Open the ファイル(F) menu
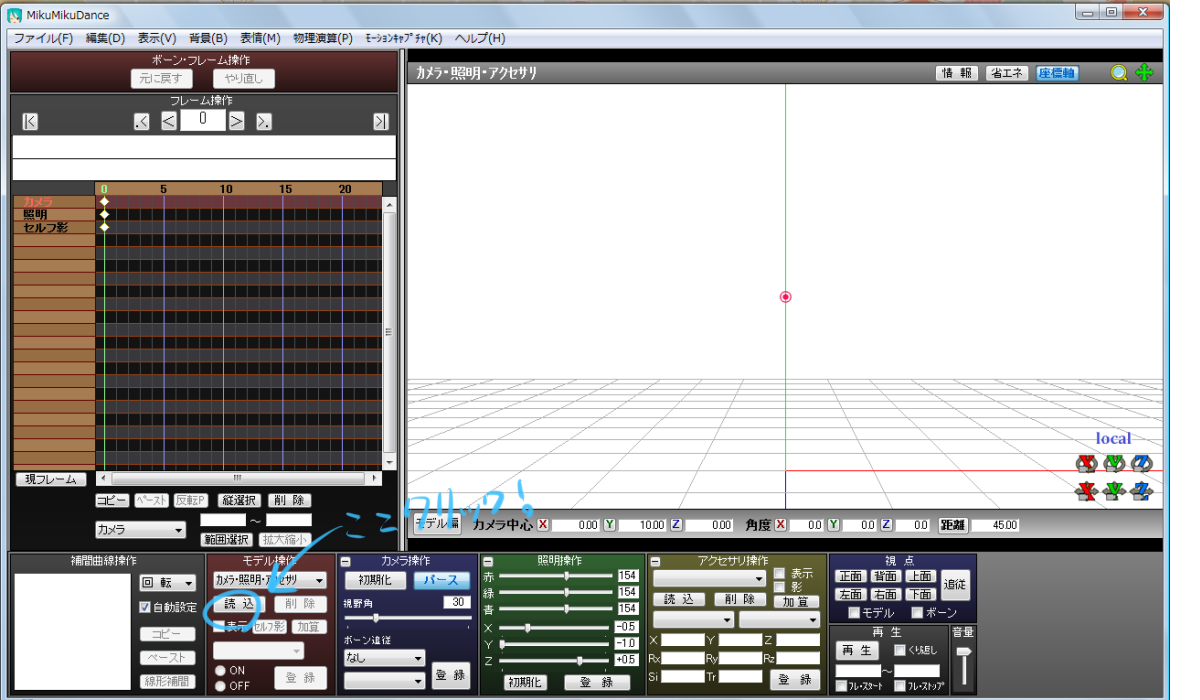 point(43,38)
